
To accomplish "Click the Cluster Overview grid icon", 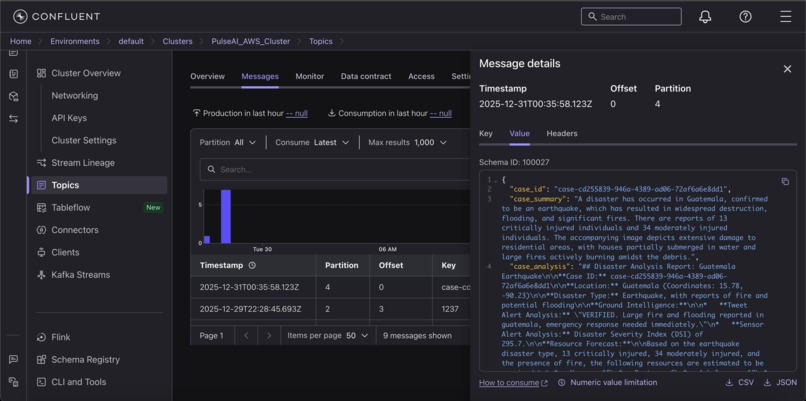I will tap(42, 73).
